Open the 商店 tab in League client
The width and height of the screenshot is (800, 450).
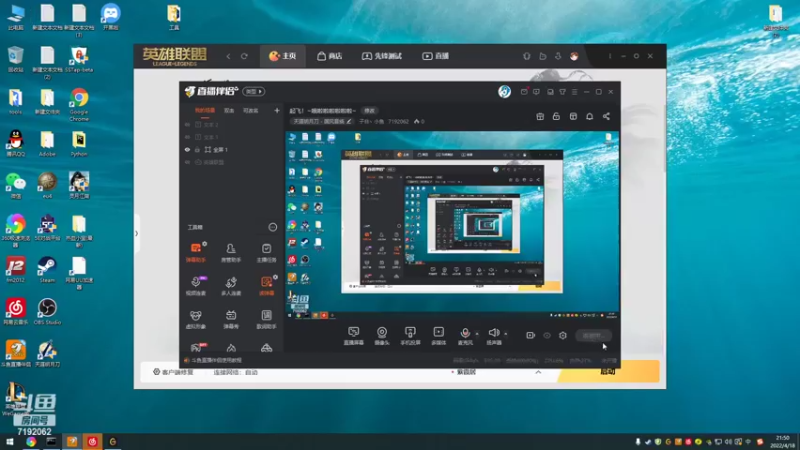330,56
